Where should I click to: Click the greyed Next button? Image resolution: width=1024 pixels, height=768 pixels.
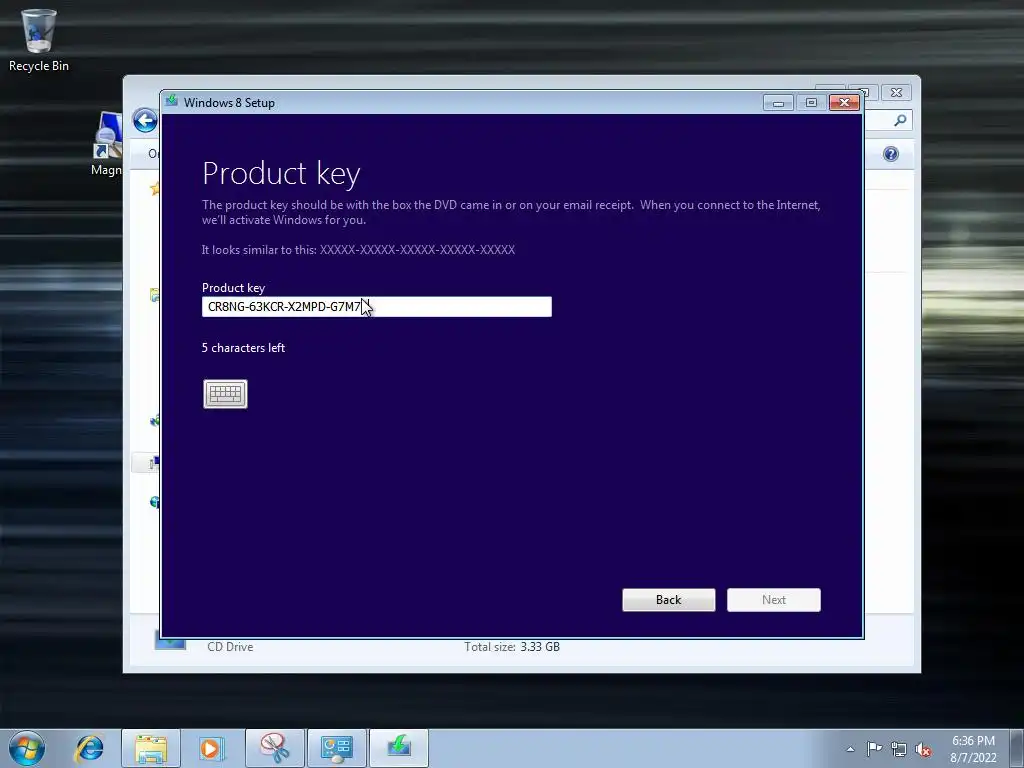pos(774,600)
